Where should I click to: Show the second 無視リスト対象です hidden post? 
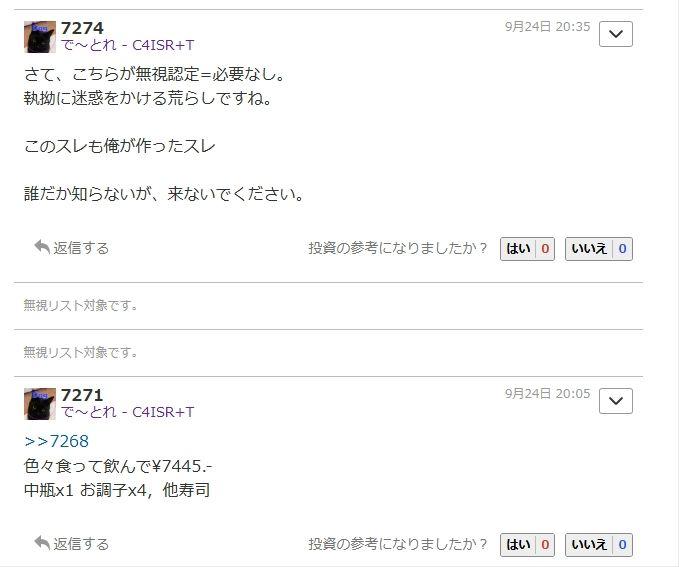81,352
